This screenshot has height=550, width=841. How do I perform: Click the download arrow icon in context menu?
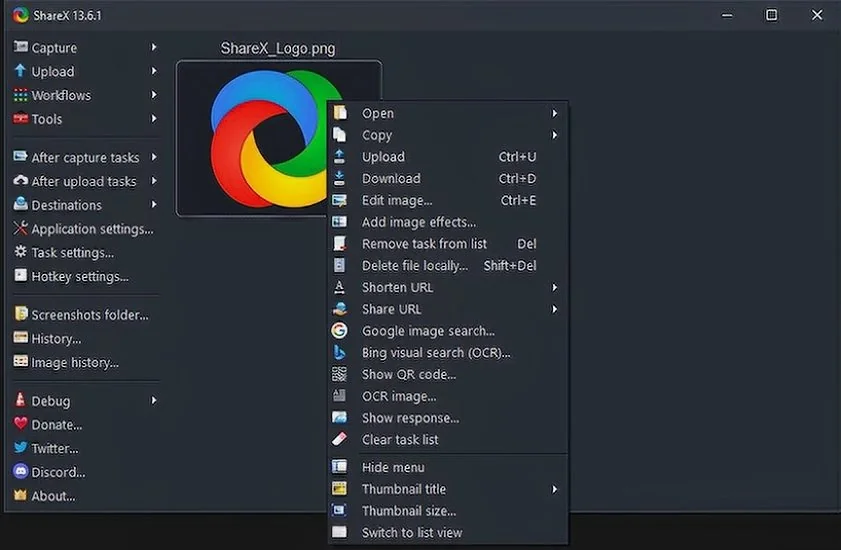click(x=339, y=178)
